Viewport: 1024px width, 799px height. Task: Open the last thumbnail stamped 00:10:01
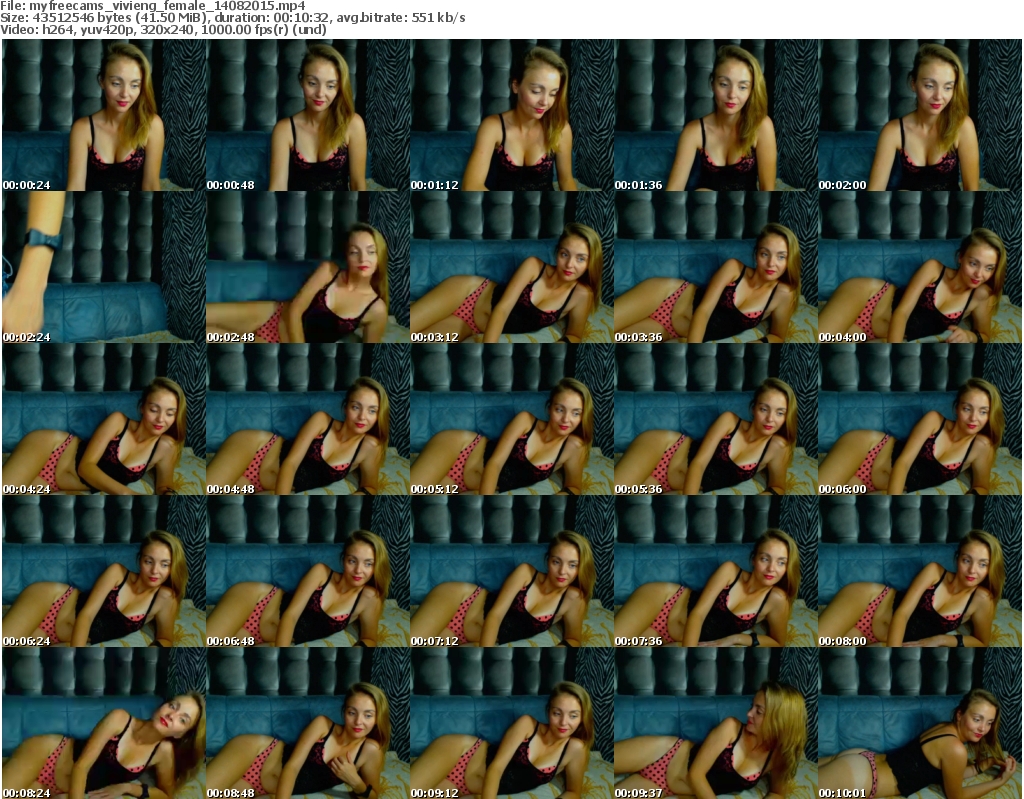[x=920, y=723]
